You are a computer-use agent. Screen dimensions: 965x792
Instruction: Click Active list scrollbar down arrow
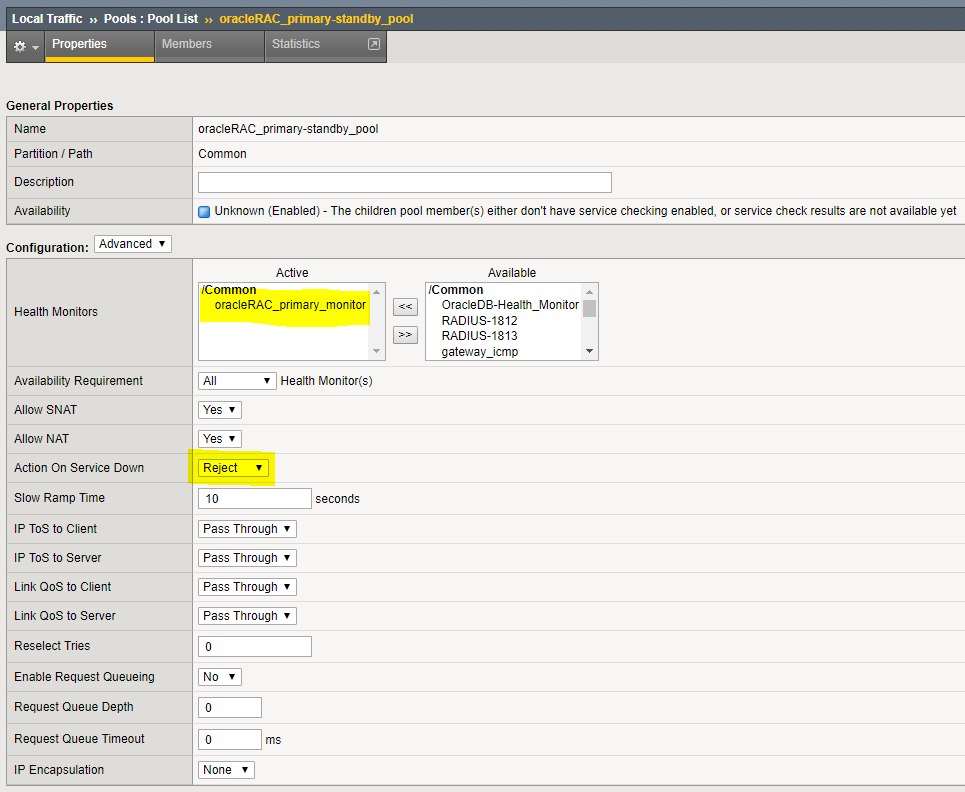[x=377, y=351]
